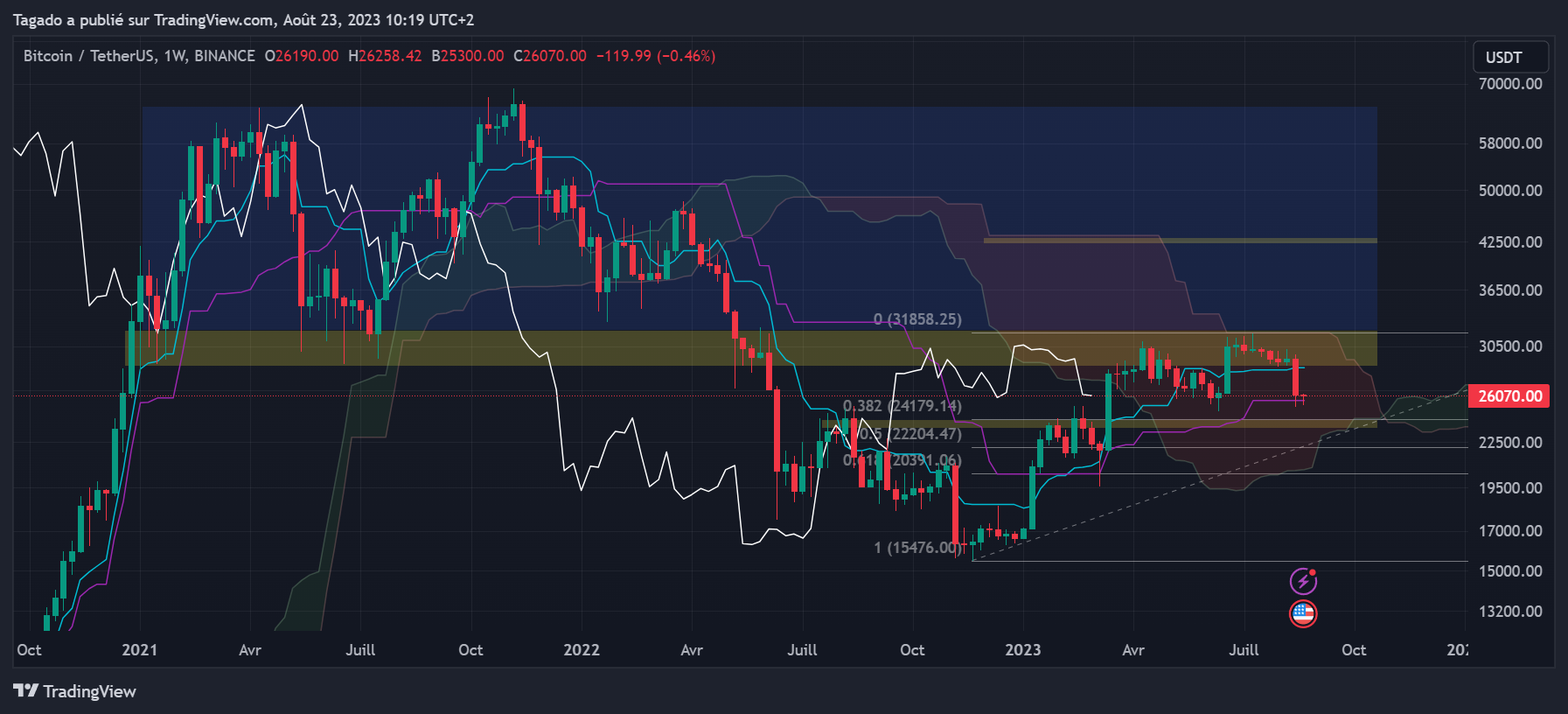Click the high price H26258.42 value

click(385, 56)
